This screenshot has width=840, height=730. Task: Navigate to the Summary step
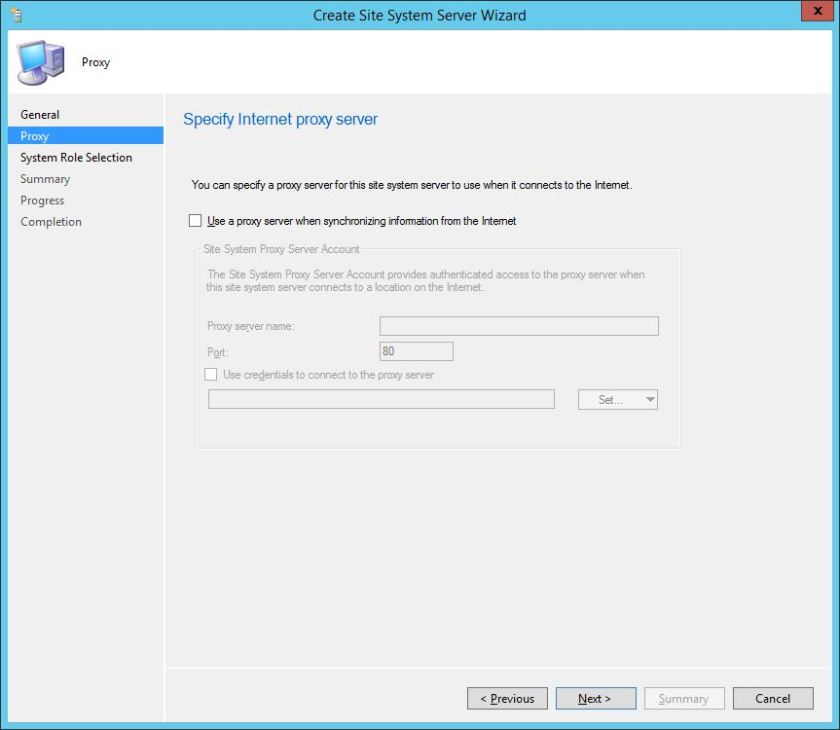(x=45, y=178)
